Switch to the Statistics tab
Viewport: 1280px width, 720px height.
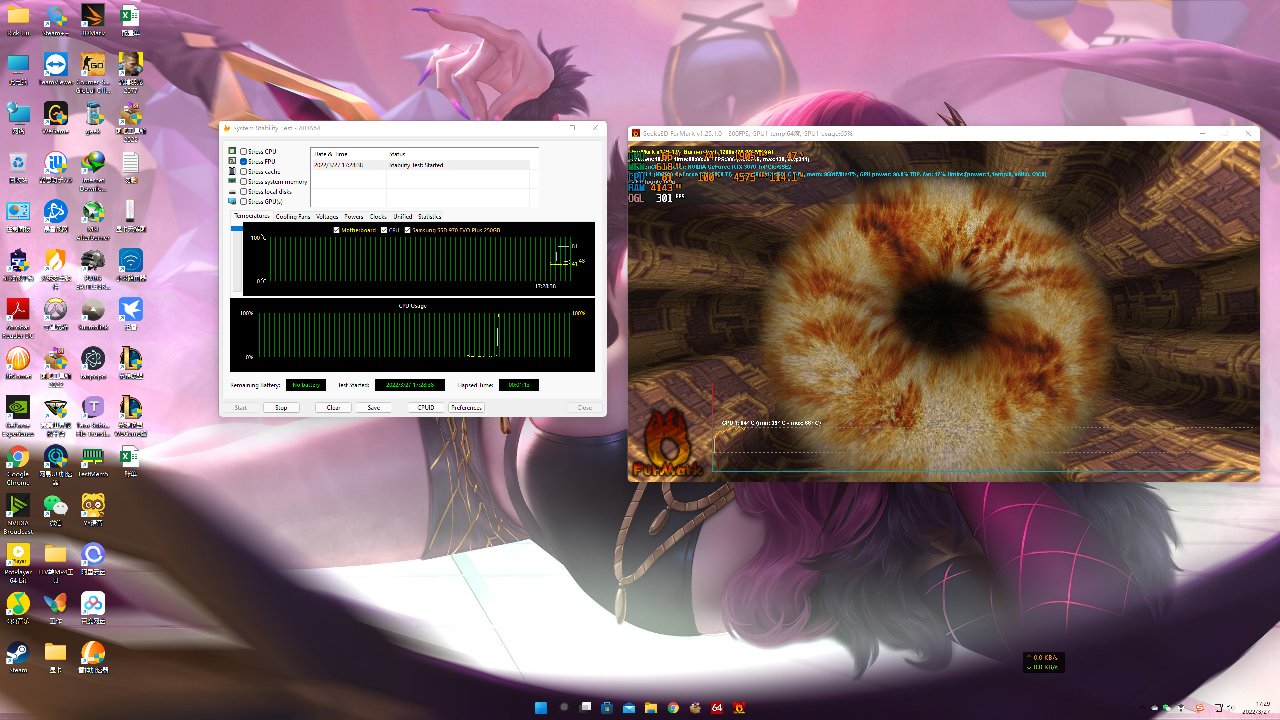[x=430, y=216]
